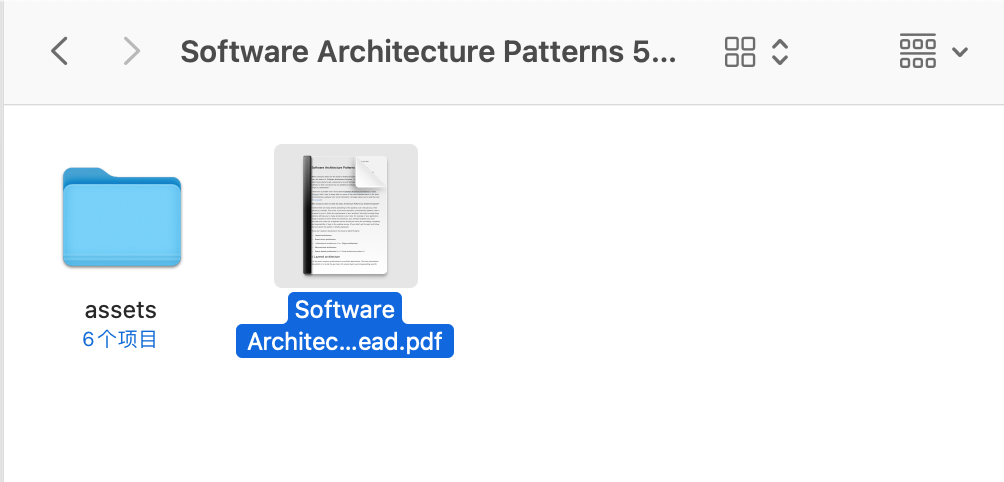Open the view switcher up-down arrows
The image size is (1004, 482).
[x=781, y=52]
